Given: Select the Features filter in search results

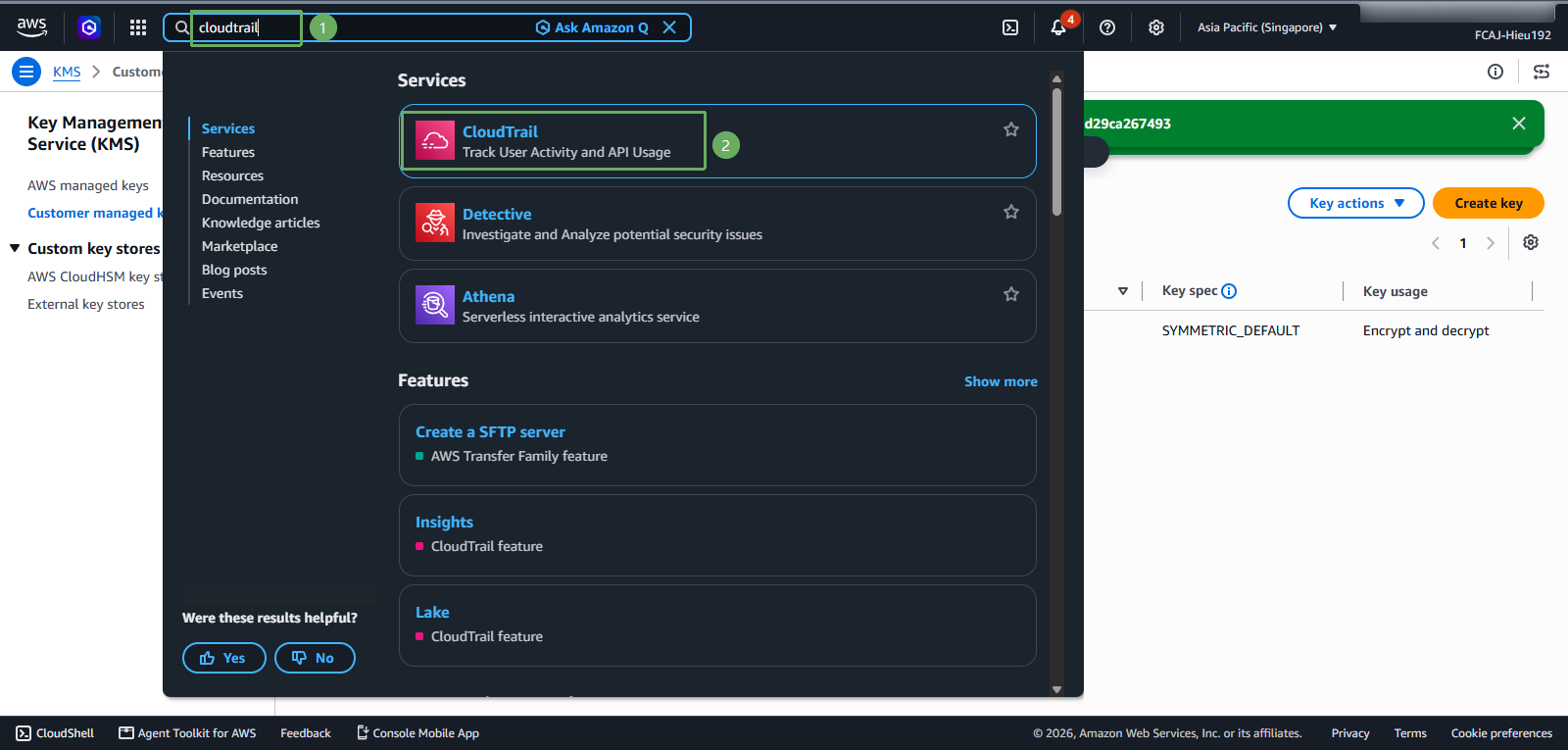Looking at the screenshot, I should pyautogui.click(x=228, y=152).
